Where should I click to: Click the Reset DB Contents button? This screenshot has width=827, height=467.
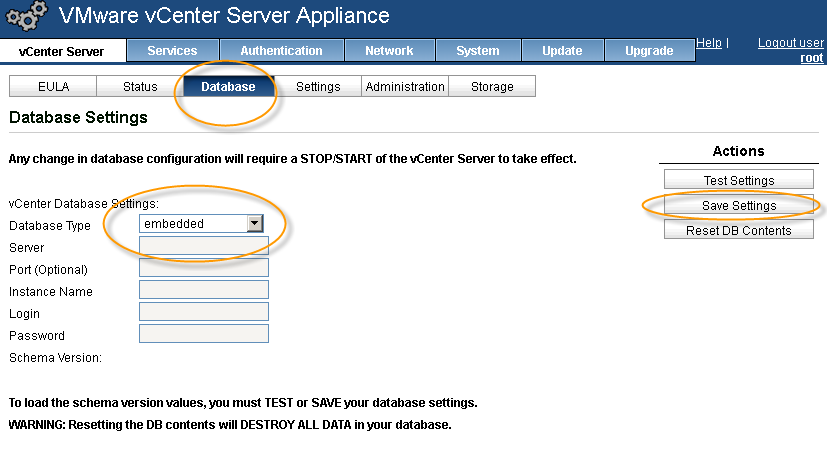tap(738, 230)
